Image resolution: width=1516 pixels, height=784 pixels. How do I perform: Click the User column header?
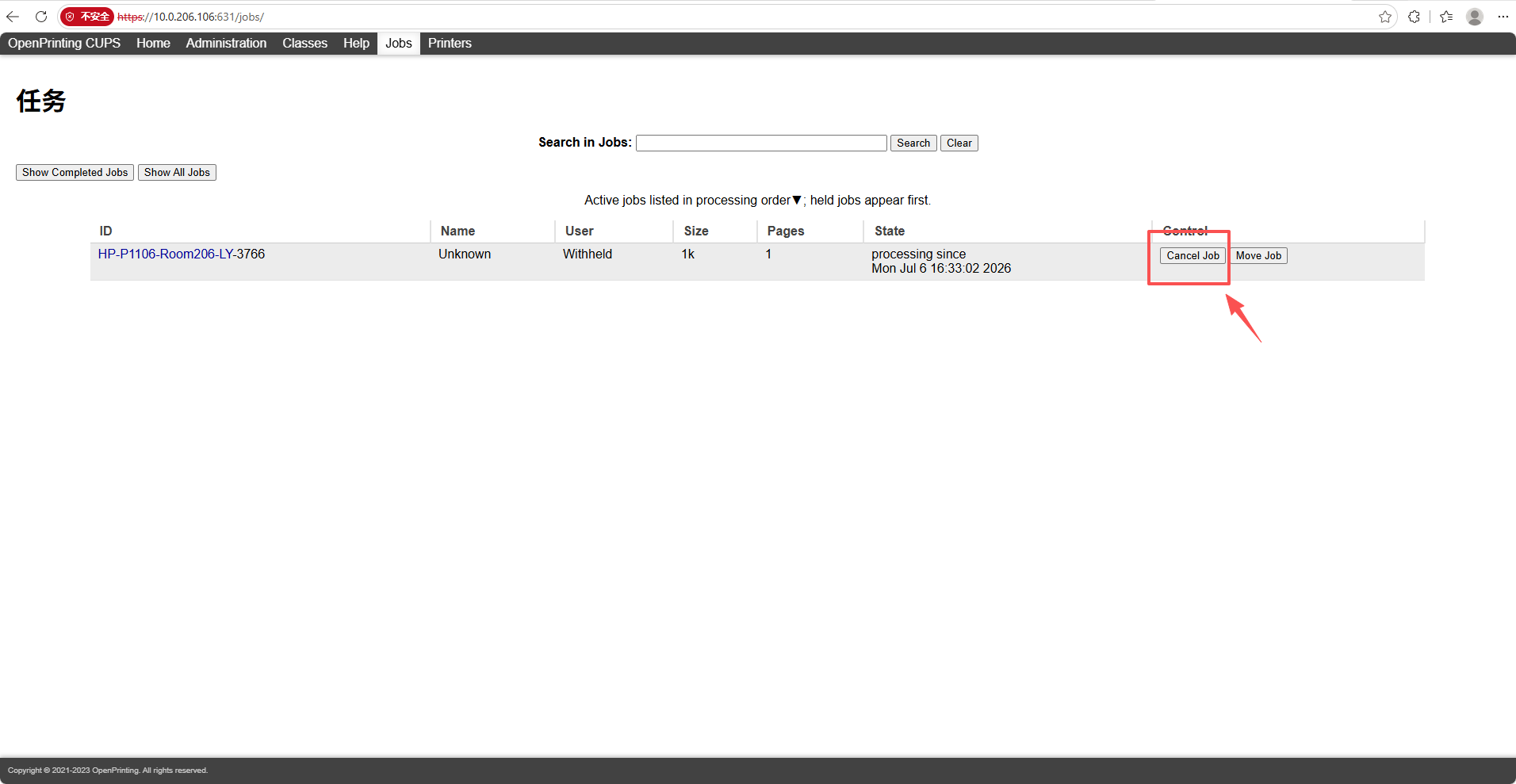coord(579,231)
